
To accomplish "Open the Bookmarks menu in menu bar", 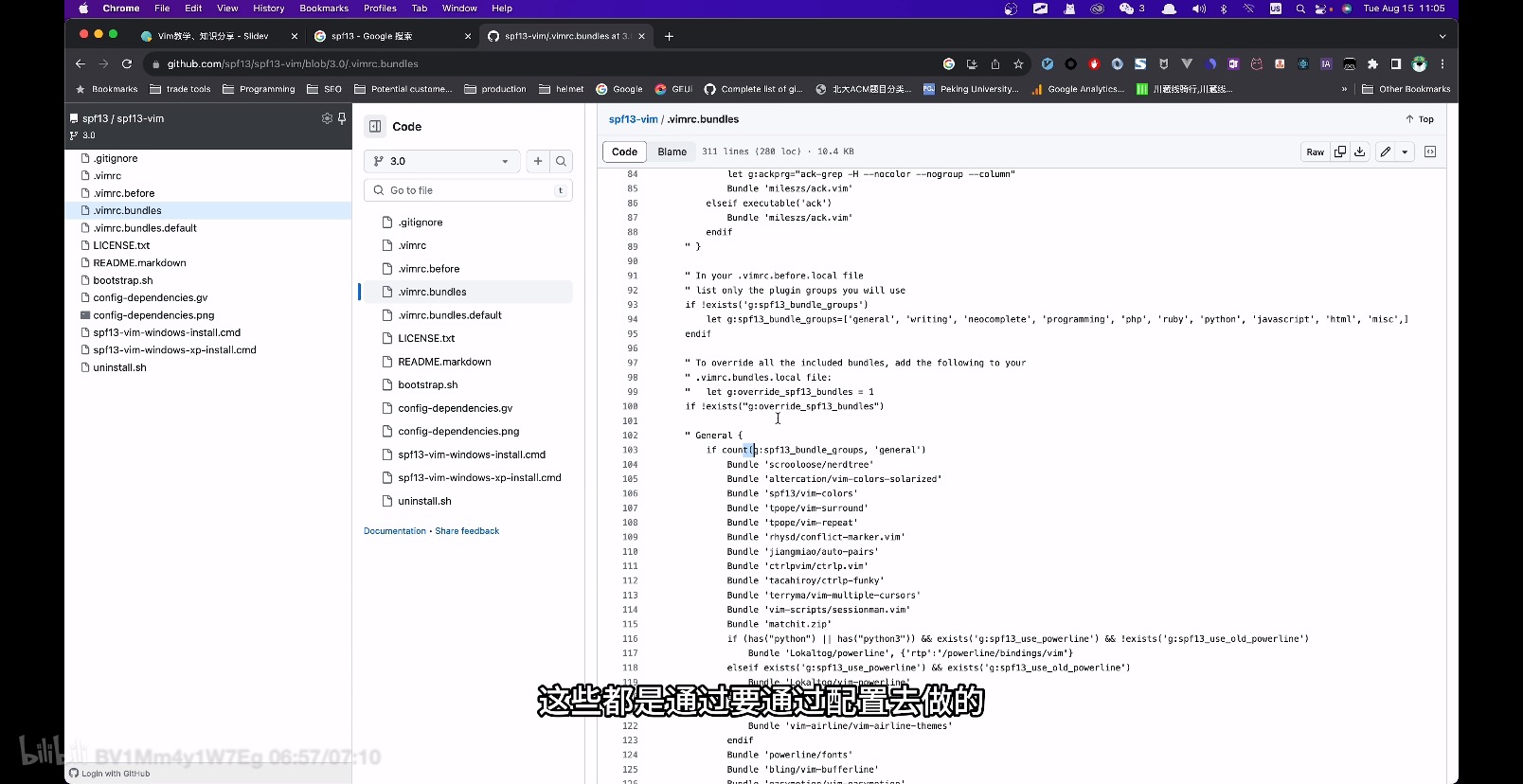I will coord(324,8).
